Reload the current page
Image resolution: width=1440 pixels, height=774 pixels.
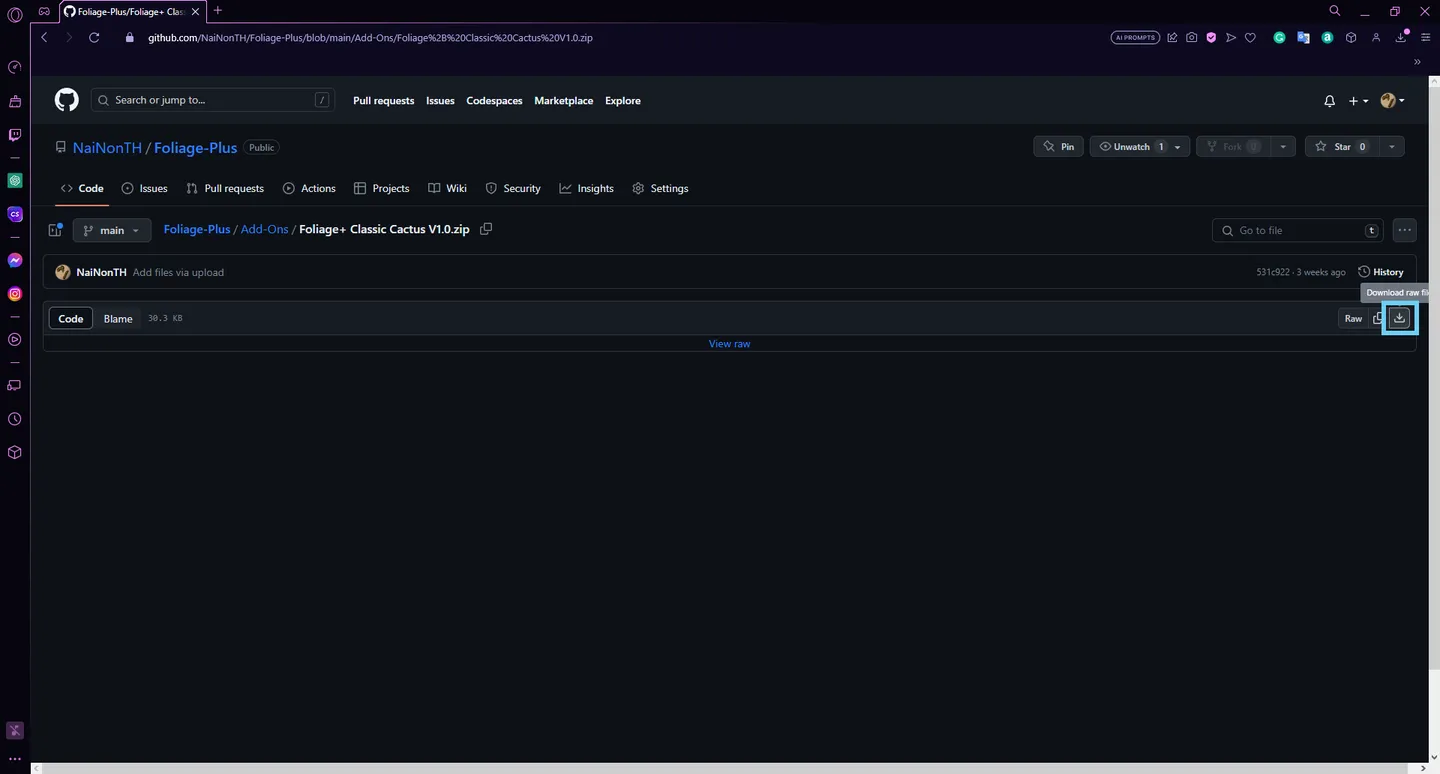(x=94, y=38)
